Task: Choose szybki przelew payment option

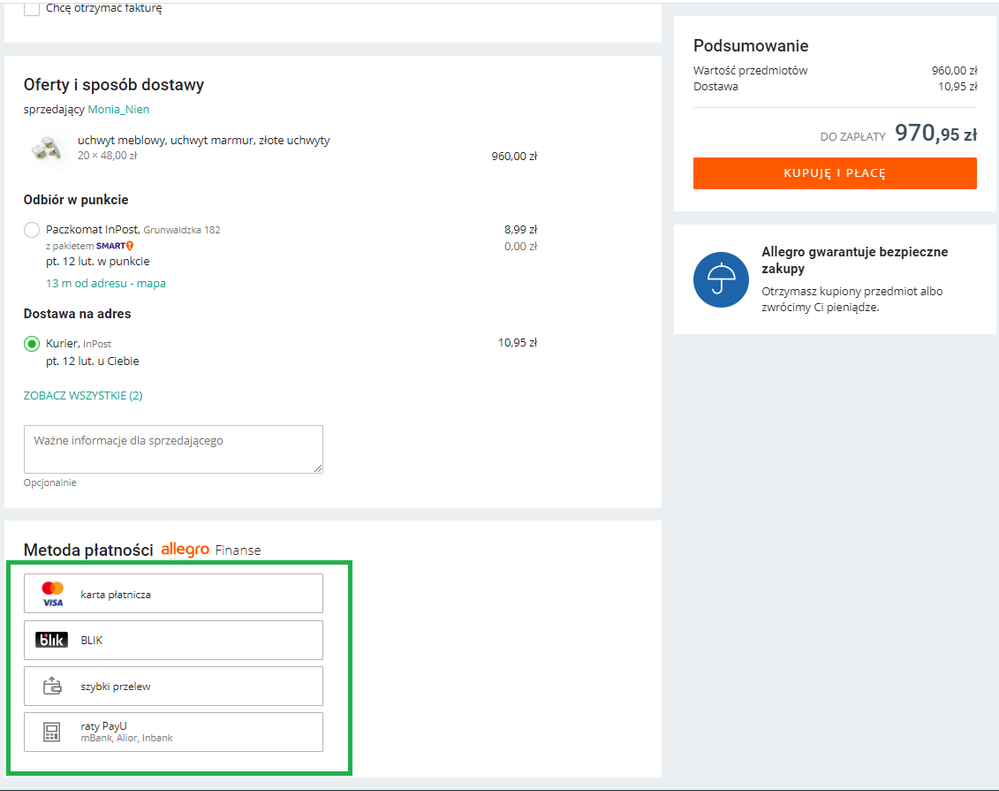Action: [x=173, y=686]
